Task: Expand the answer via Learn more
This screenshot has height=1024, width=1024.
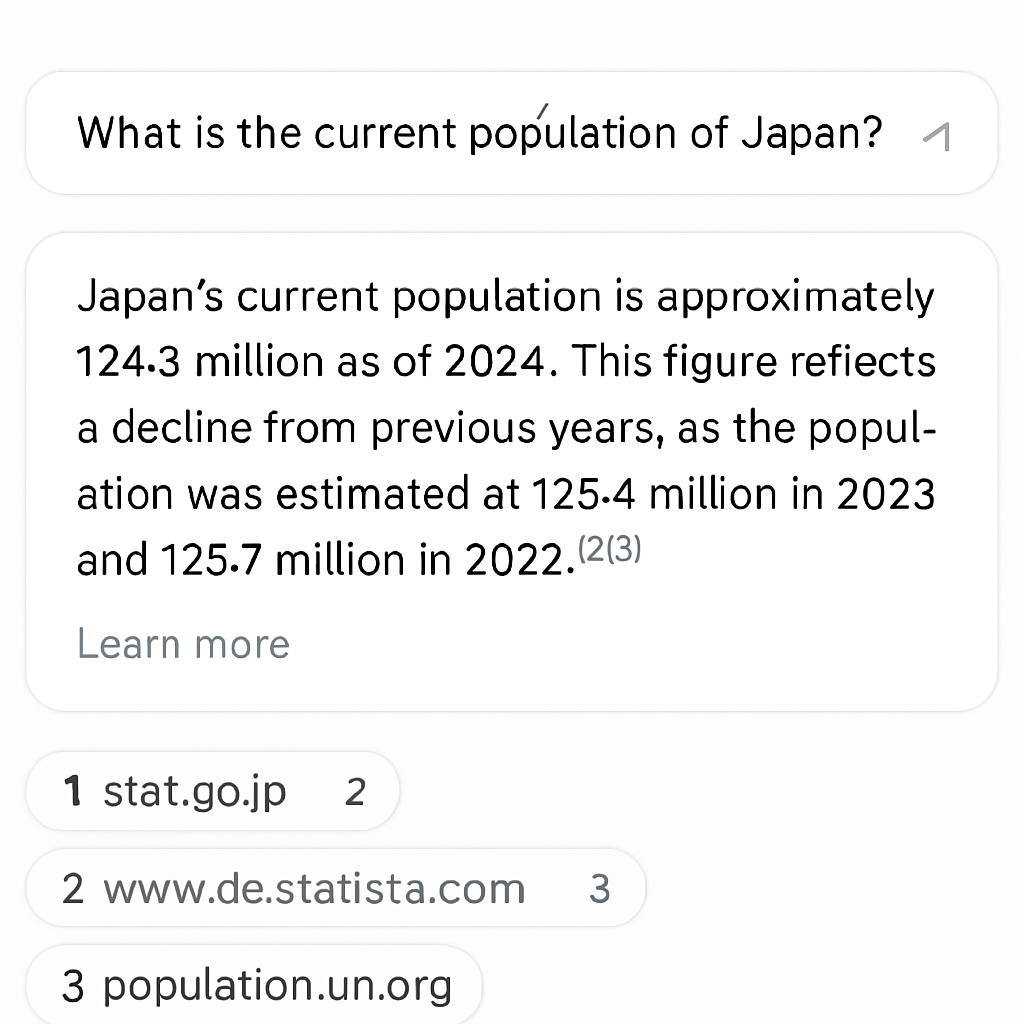Action: click(x=183, y=644)
